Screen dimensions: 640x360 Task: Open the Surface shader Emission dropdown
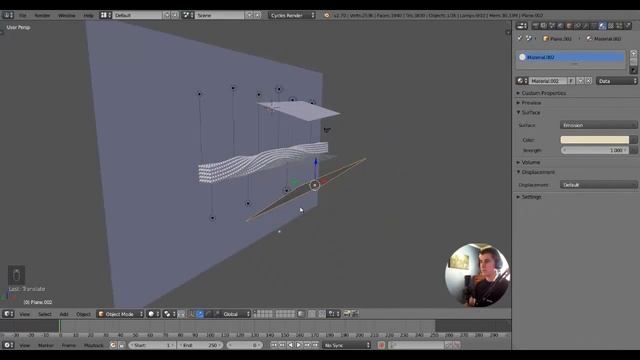click(598, 125)
